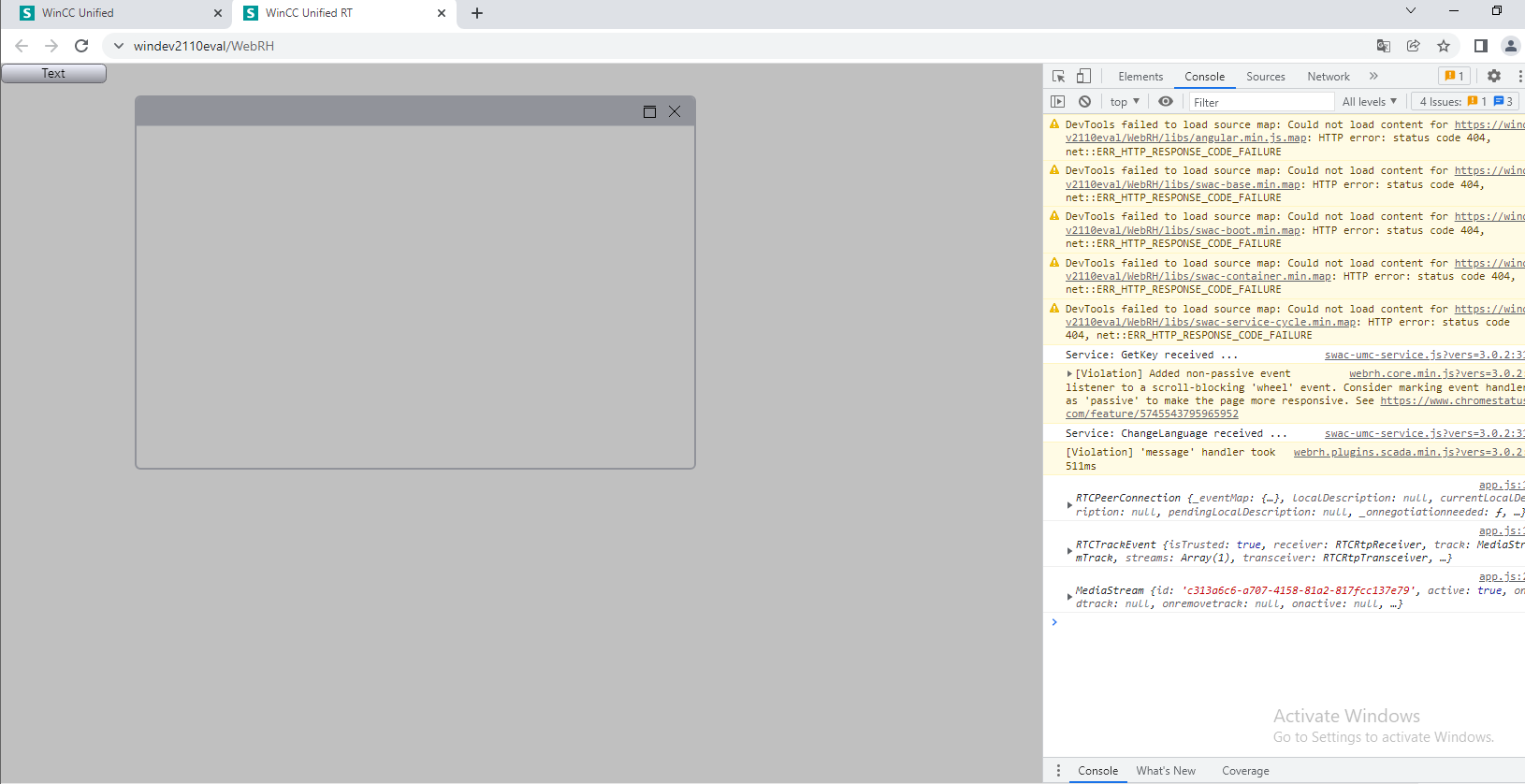Bookmark this page with the star icon
This screenshot has width=1525, height=784.
(x=1444, y=46)
